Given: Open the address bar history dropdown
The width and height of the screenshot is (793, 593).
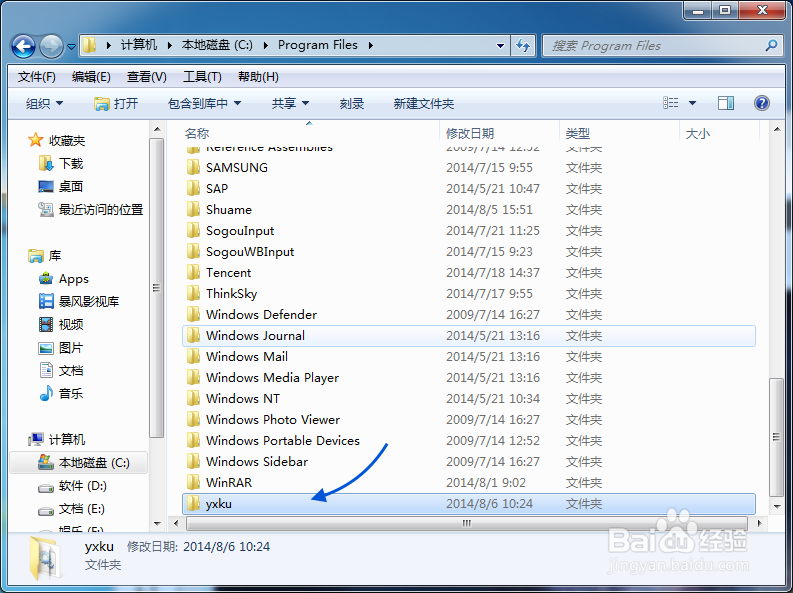Looking at the screenshot, I should coord(500,45).
